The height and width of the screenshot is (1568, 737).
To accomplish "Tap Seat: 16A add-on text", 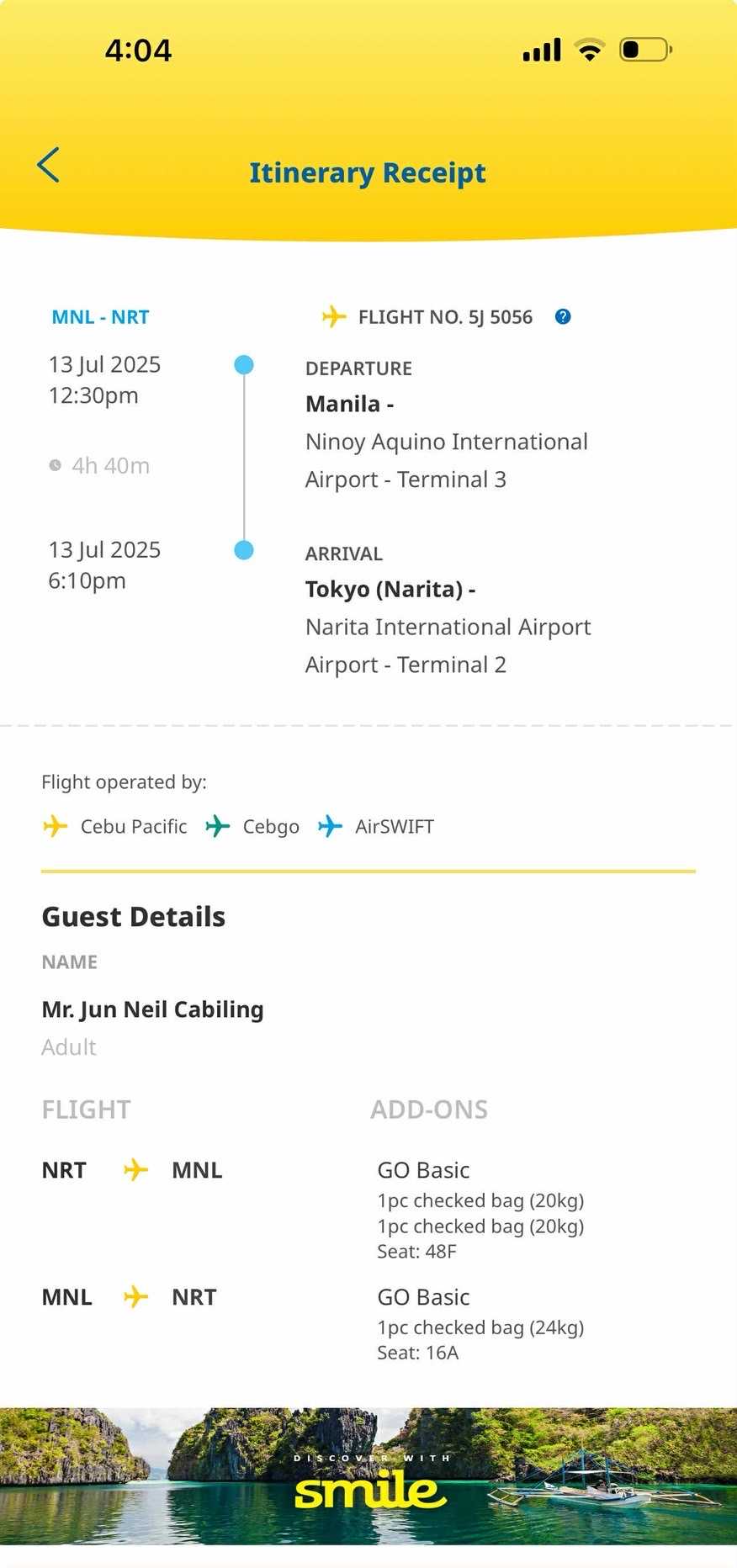I will [417, 1353].
